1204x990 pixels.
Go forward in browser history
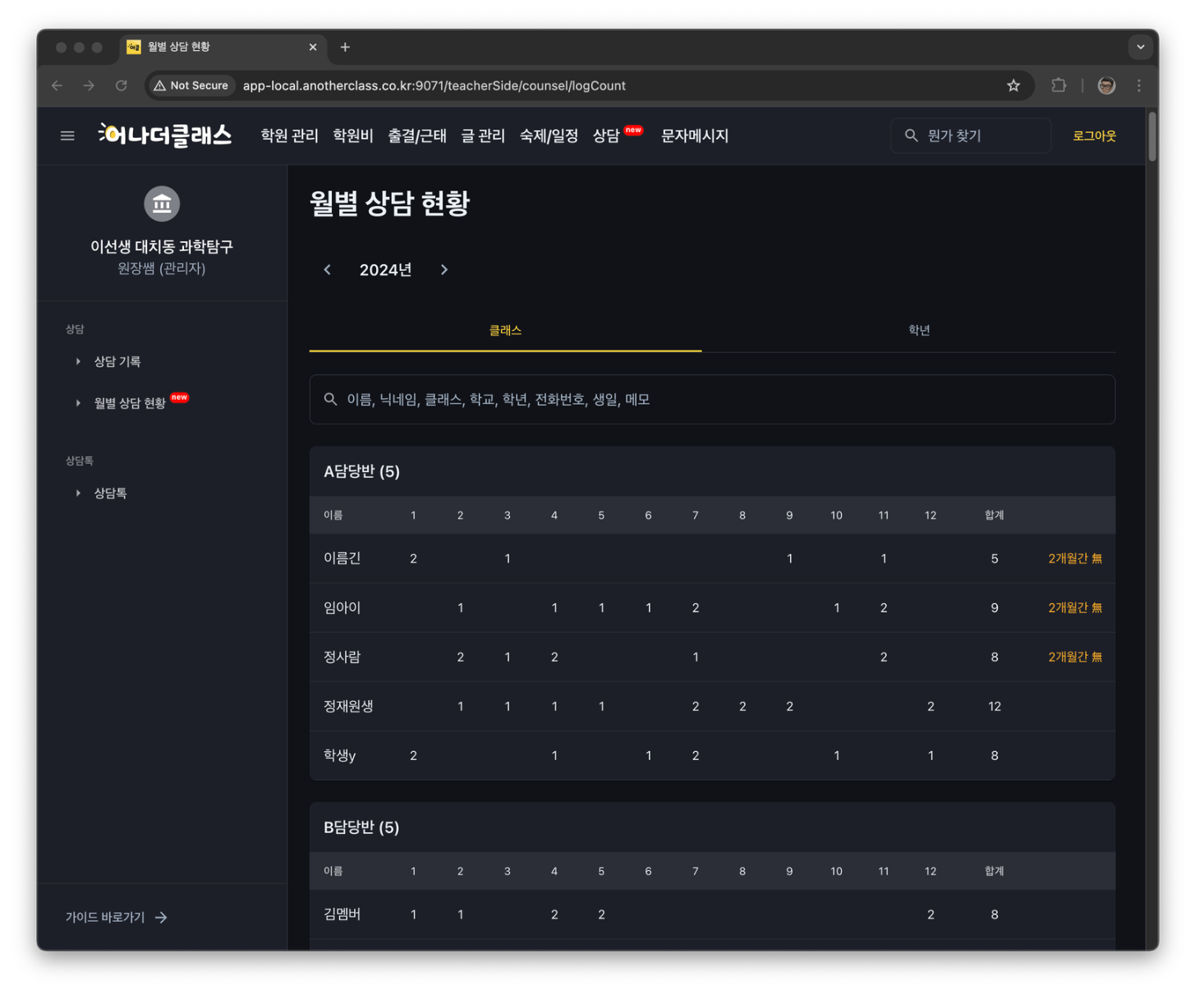coord(89,85)
